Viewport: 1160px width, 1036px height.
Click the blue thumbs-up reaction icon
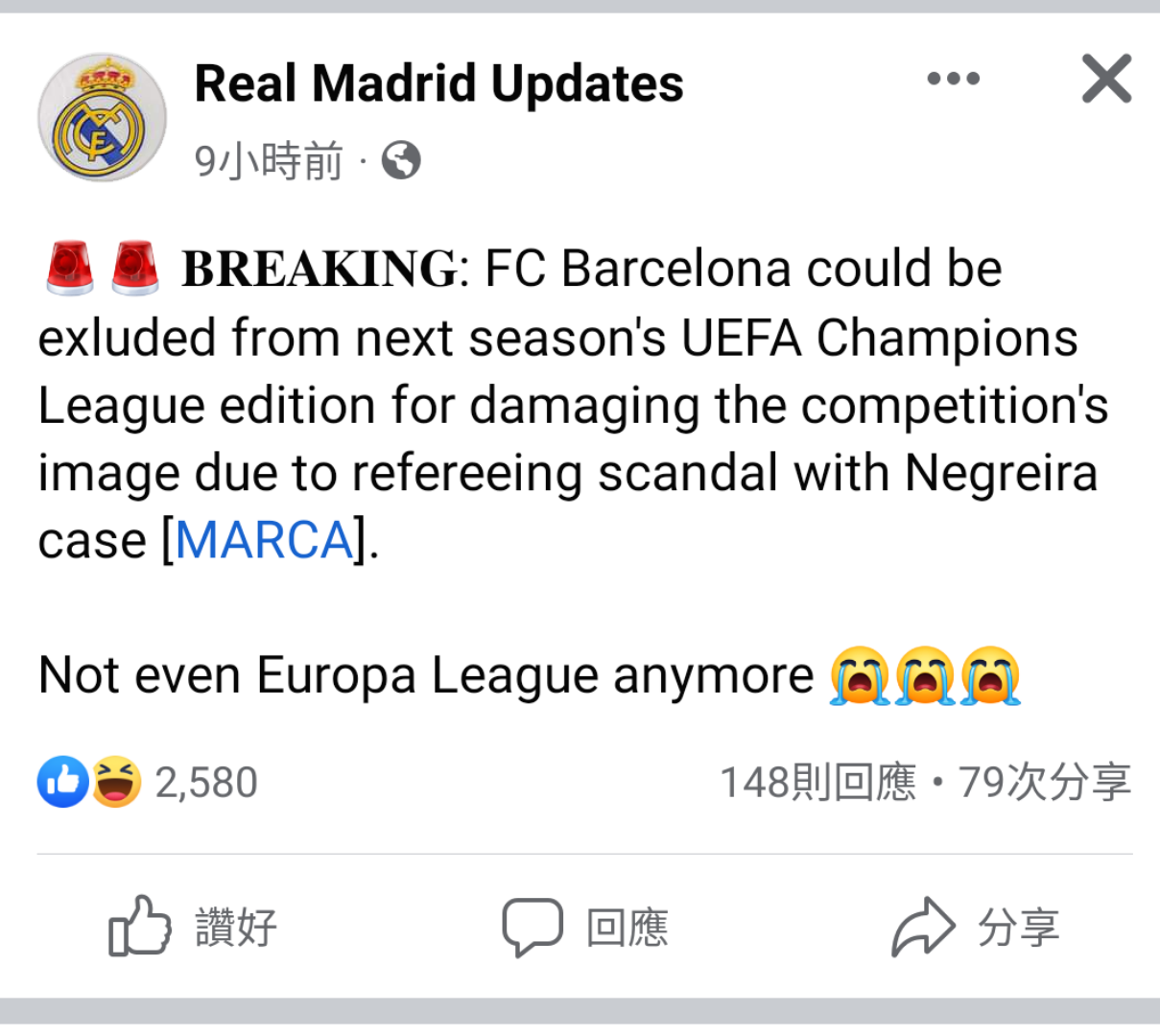coord(62,782)
